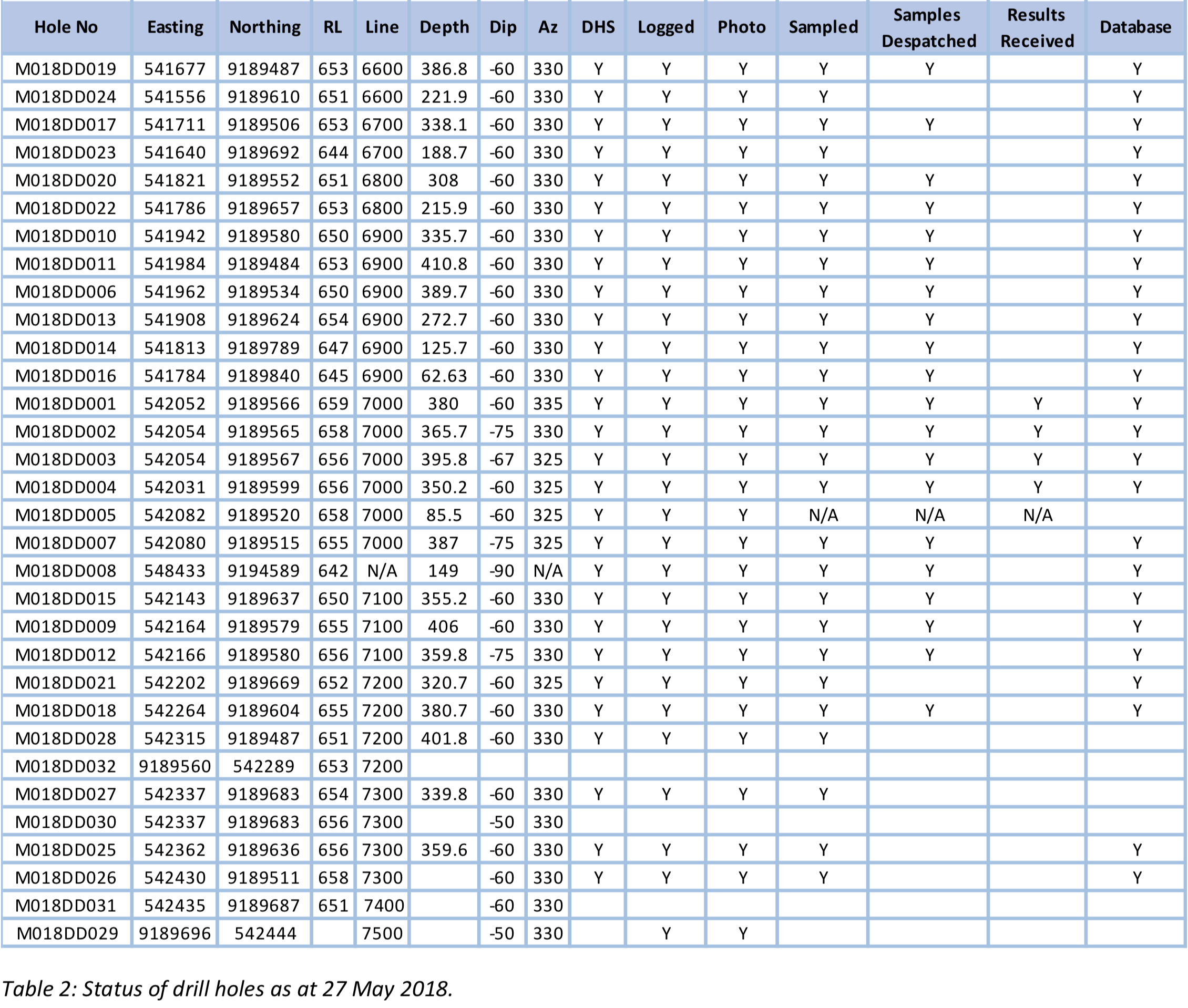Select hole number M018DD030
Viewport: 1188px width, 1008px height.
pos(66,822)
